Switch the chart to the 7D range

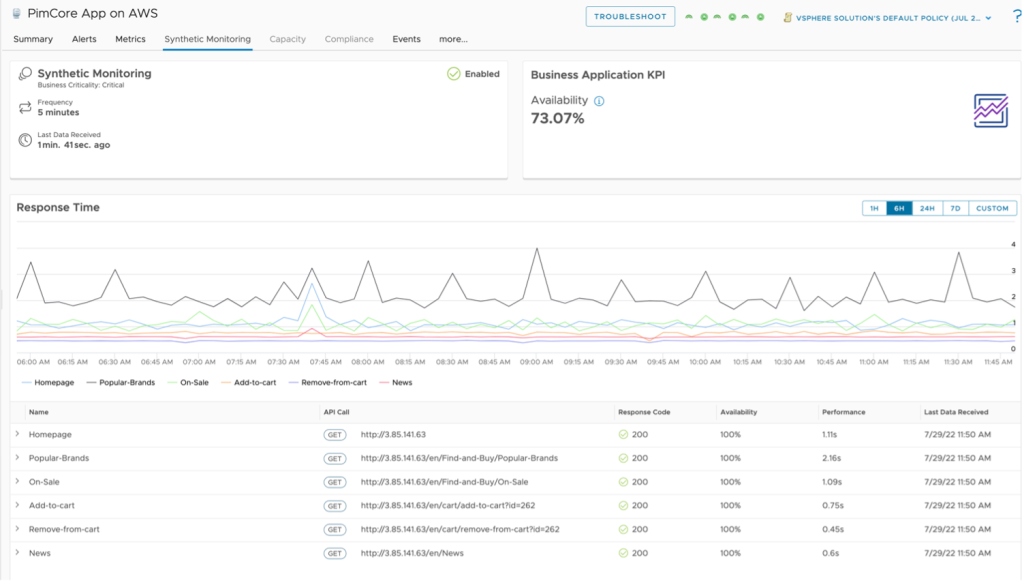pos(955,208)
